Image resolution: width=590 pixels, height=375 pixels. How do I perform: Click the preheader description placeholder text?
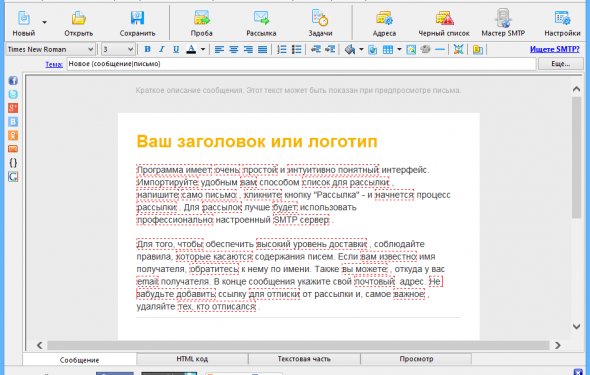point(298,90)
